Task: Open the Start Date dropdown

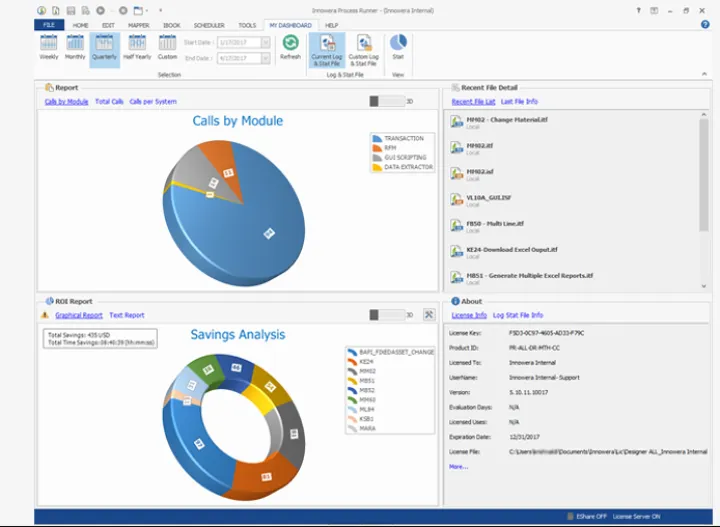Action: click(x=266, y=43)
